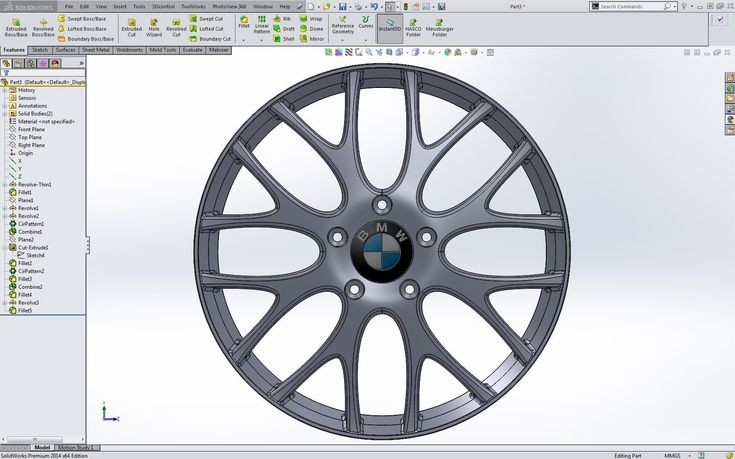Select Boundary Boss/Base tool
The image size is (735, 459).
click(86, 39)
